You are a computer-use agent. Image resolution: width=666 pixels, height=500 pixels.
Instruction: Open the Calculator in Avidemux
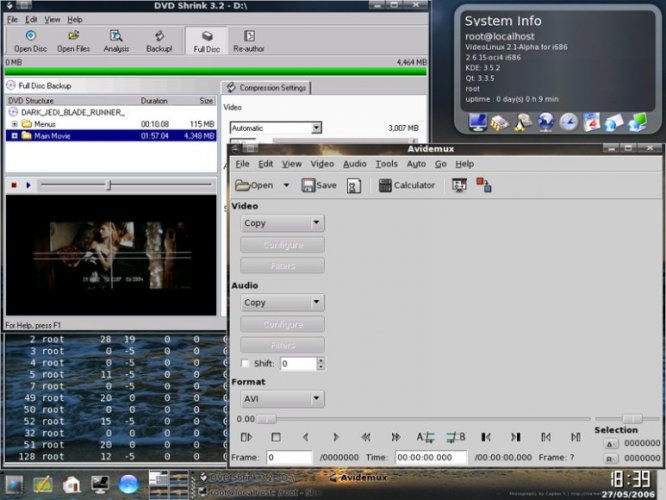[x=406, y=185]
